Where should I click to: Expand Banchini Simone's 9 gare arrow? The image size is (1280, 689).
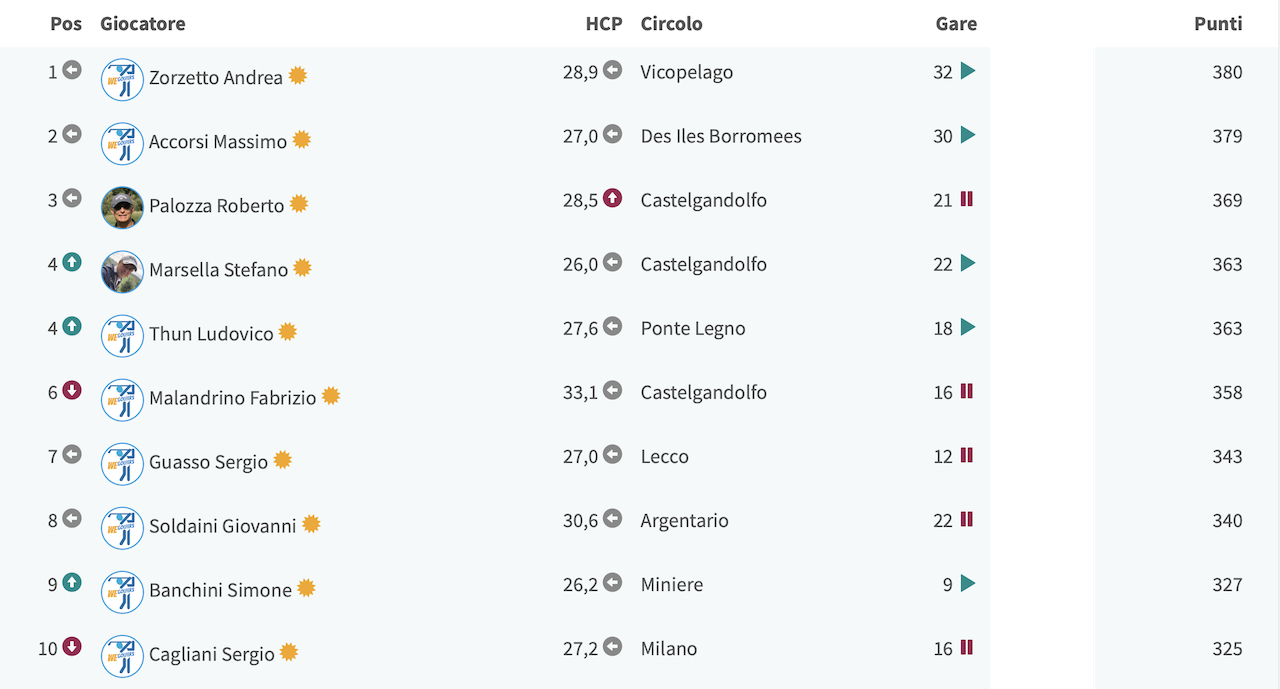967,583
